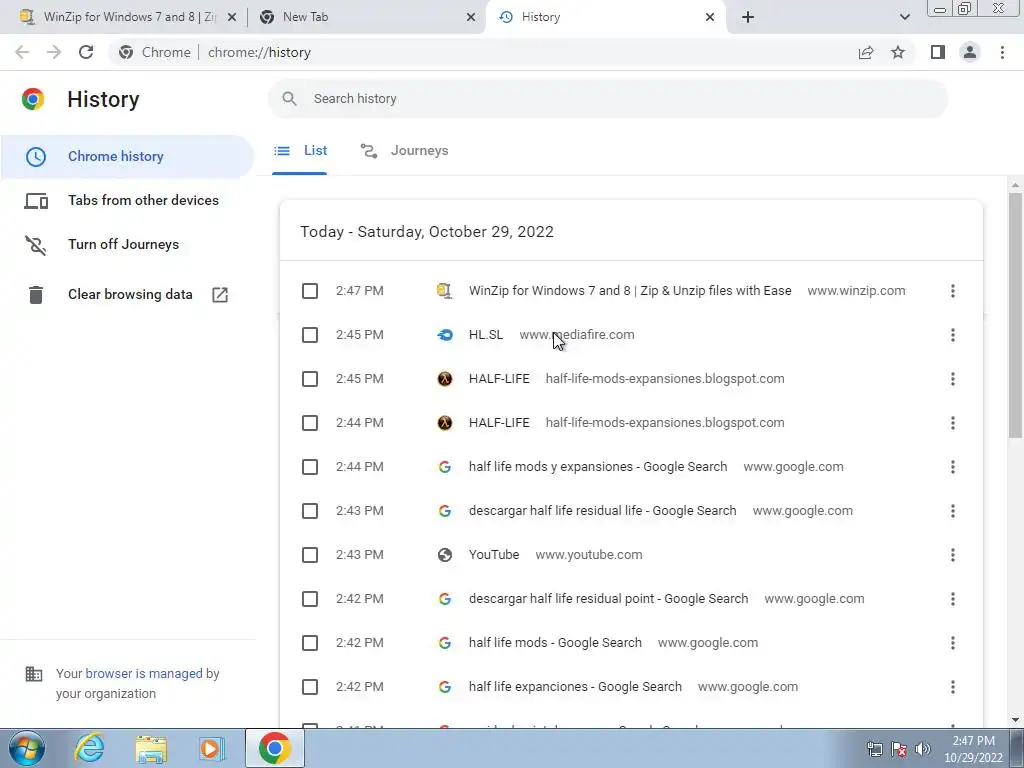
Task: Reload the page with refresh icon
Action: [86, 52]
